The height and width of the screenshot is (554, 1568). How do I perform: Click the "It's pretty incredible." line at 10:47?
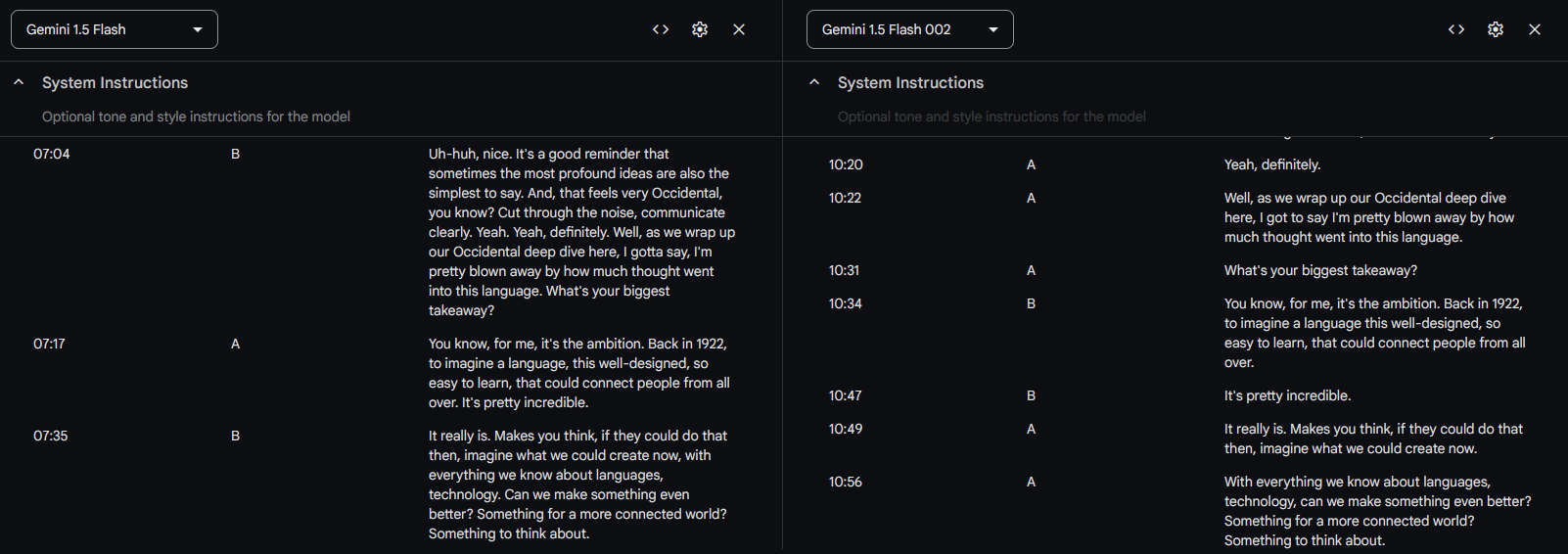1287,395
